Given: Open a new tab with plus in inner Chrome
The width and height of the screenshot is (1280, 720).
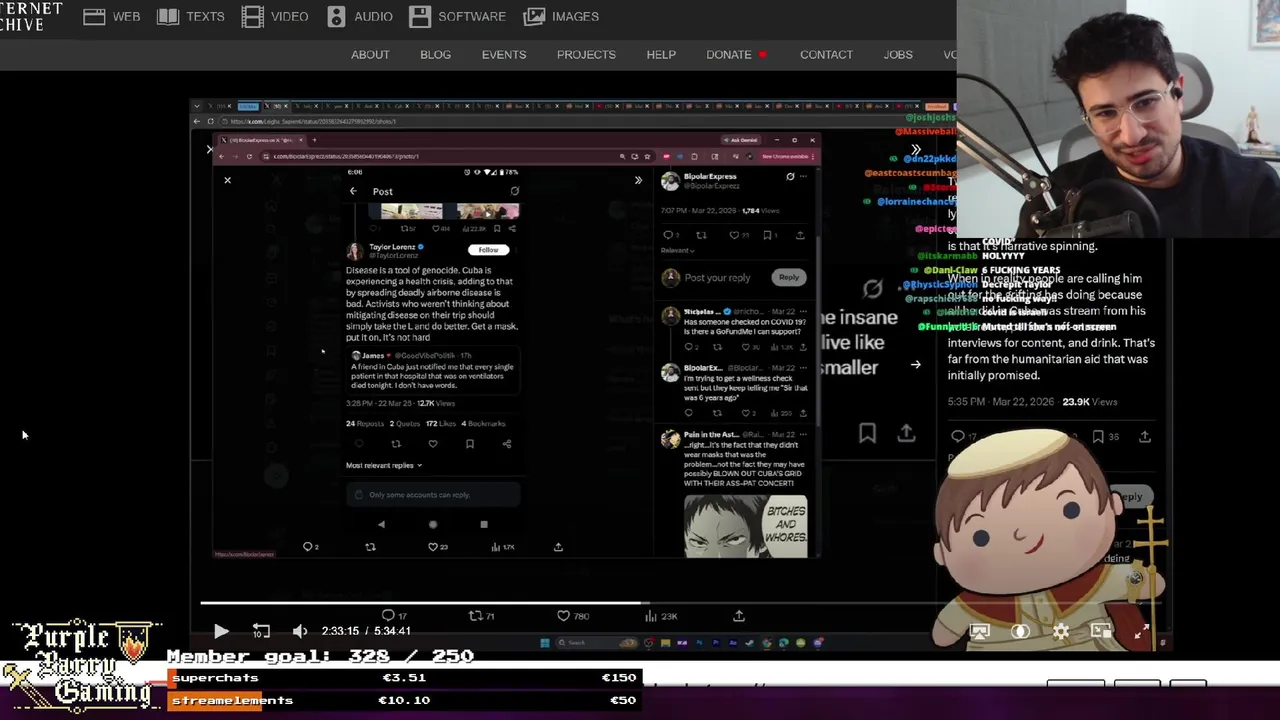Looking at the screenshot, I should click(x=314, y=140).
